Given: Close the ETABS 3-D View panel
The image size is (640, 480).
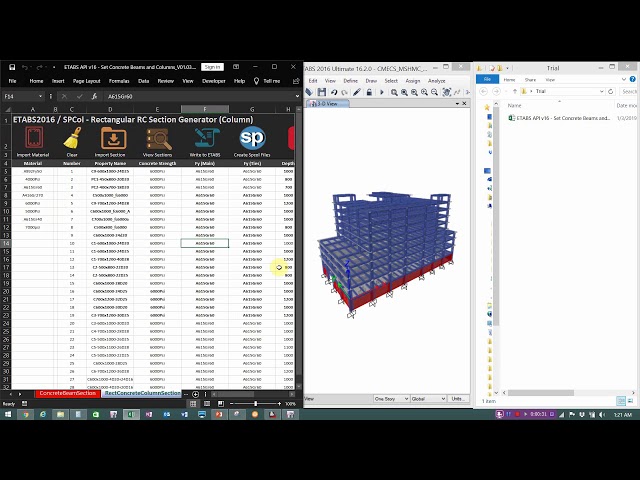Looking at the screenshot, I should [464, 104].
